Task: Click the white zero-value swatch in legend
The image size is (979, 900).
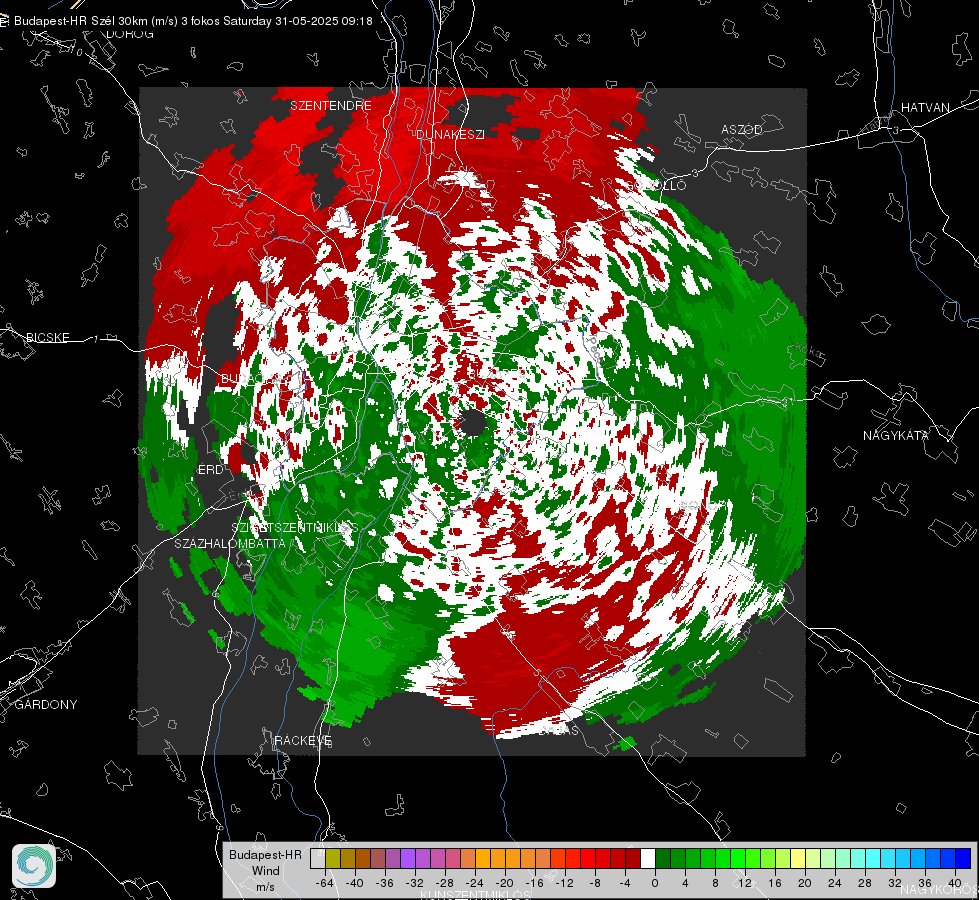Action: tap(648, 859)
